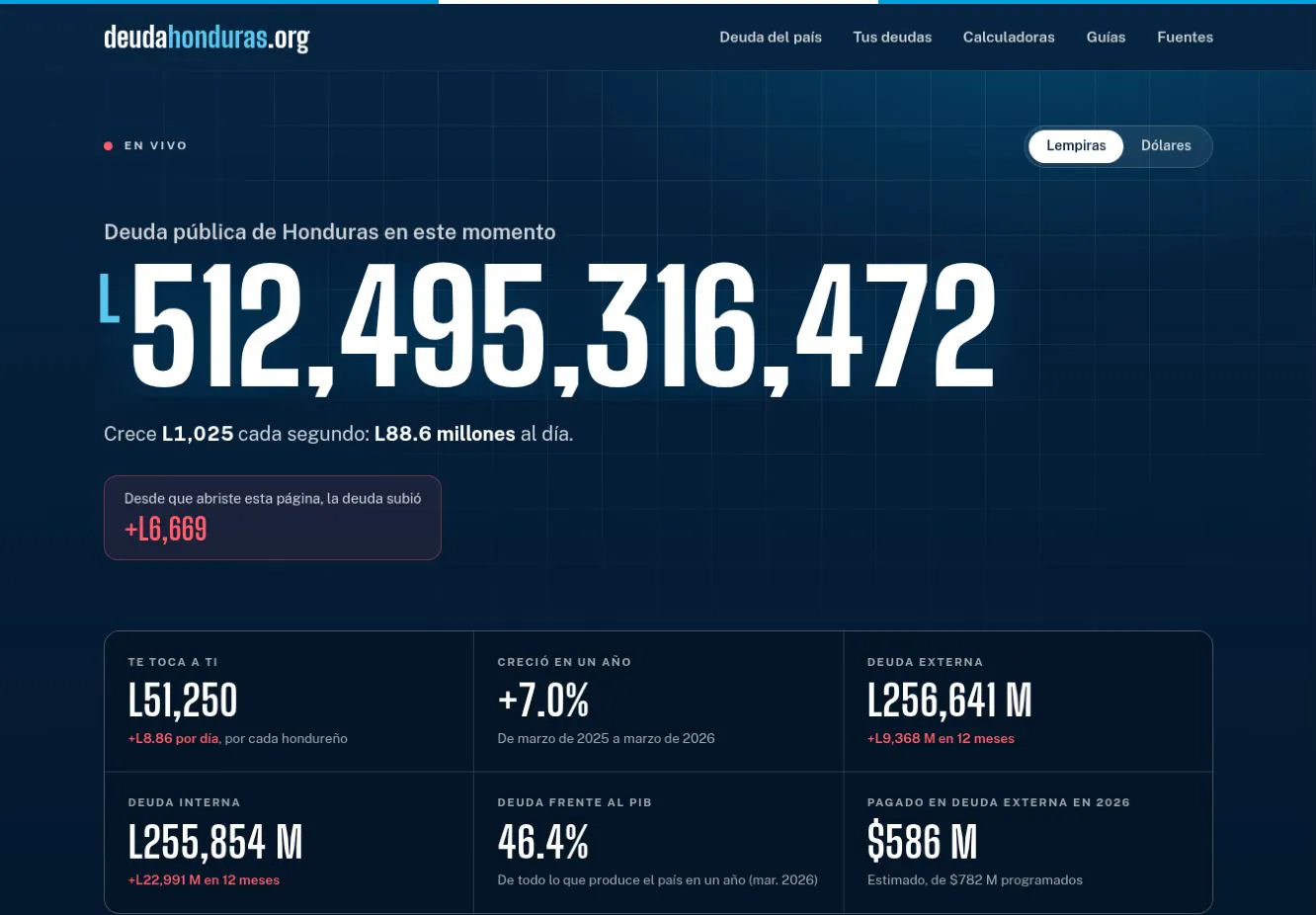Image resolution: width=1316 pixels, height=915 pixels.
Task: Click the red "+L6,669" increase value
Action: click(x=166, y=530)
